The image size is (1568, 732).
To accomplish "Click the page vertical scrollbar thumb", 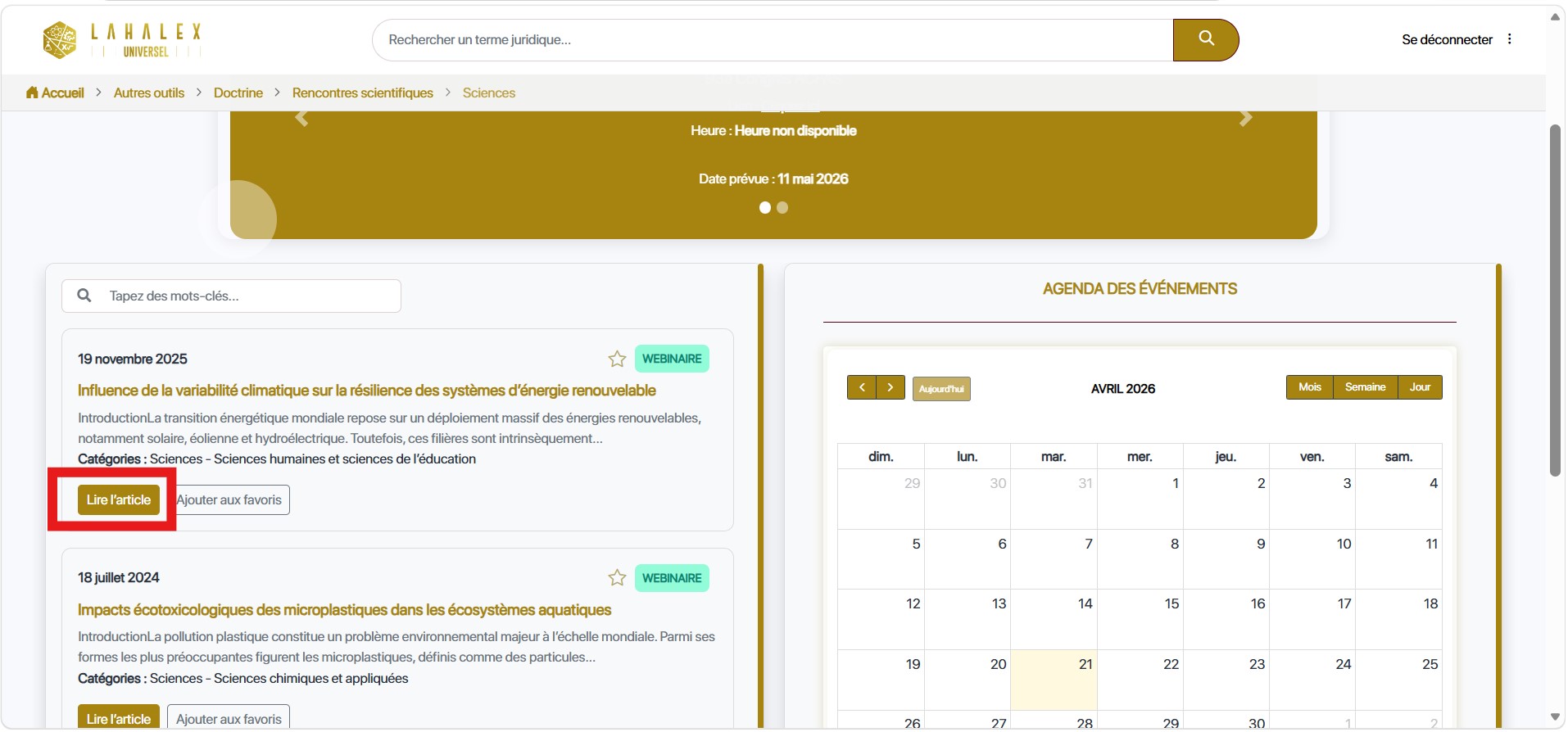I will tap(1555, 300).
